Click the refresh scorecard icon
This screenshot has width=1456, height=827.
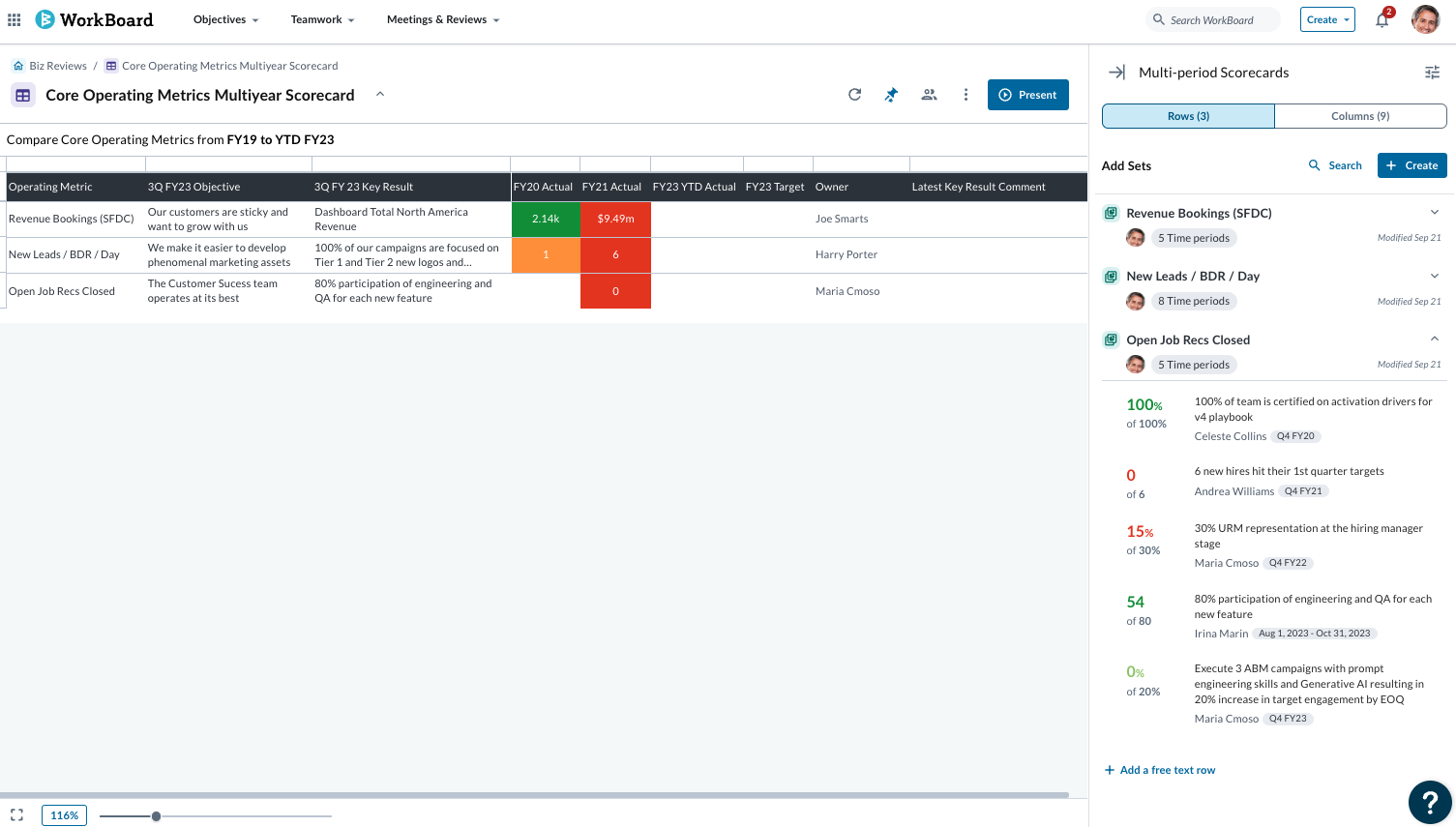[854, 95]
